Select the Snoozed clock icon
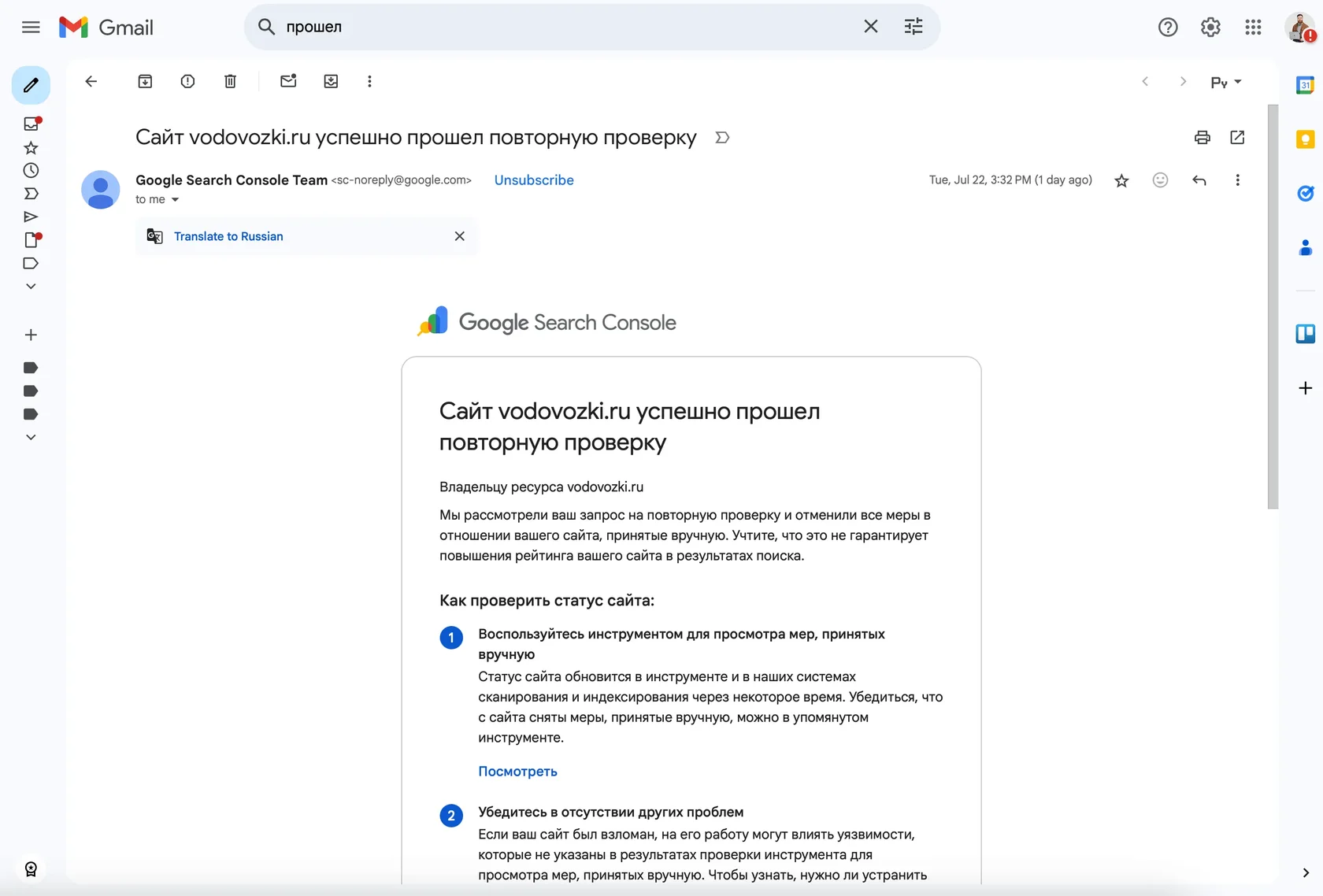This screenshot has height=896, width=1323. click(x=31, y=171)
